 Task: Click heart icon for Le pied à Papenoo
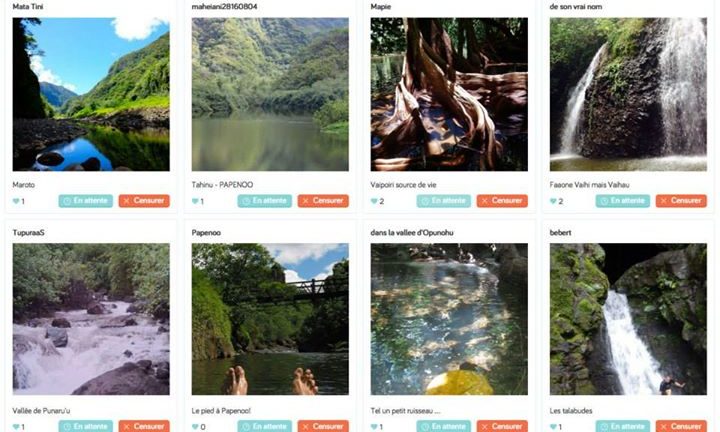click(x=195, y=427)
